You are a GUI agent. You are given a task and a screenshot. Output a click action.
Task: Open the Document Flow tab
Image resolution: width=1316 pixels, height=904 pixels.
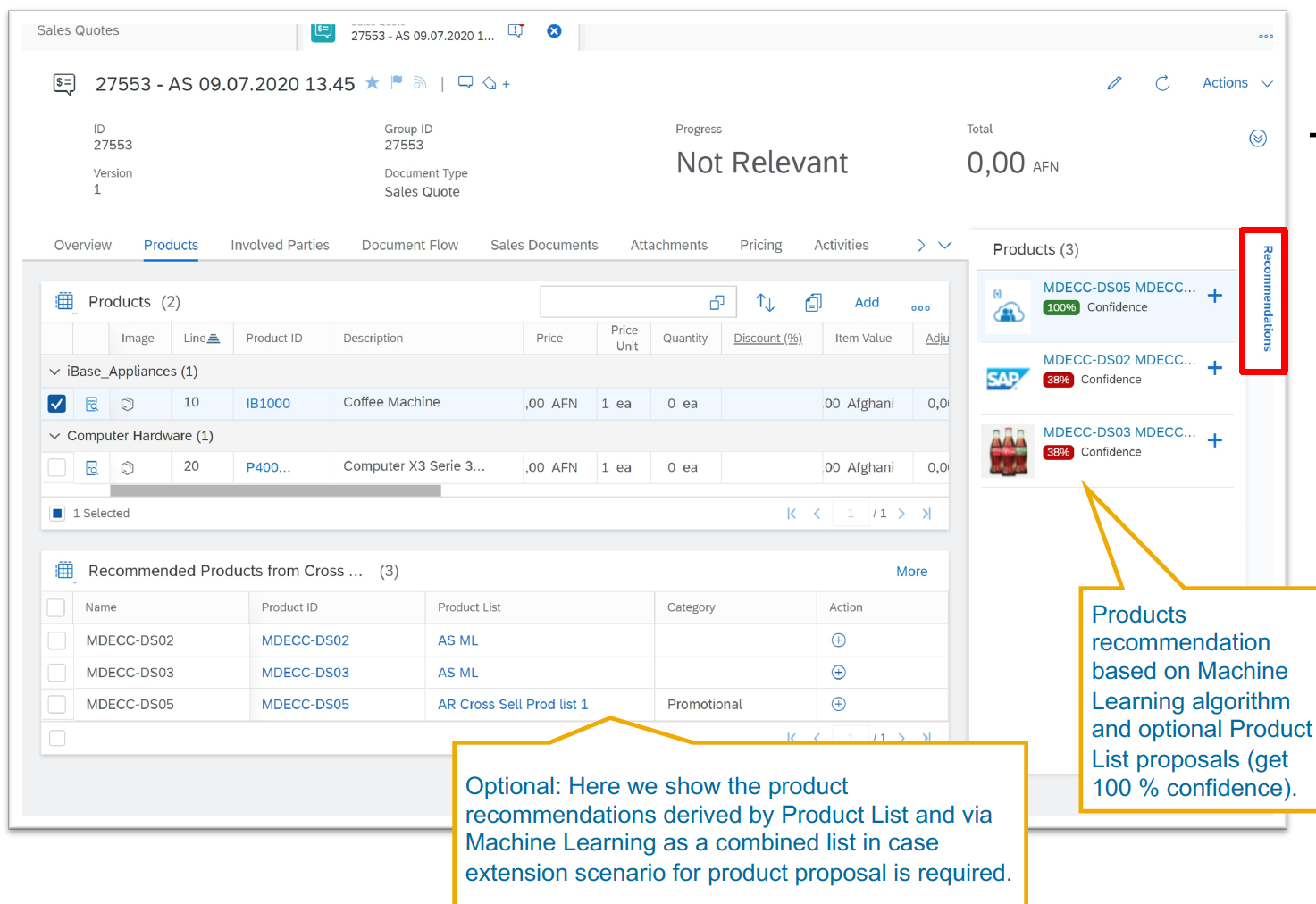pyautogui.click(x=409, y=245)
